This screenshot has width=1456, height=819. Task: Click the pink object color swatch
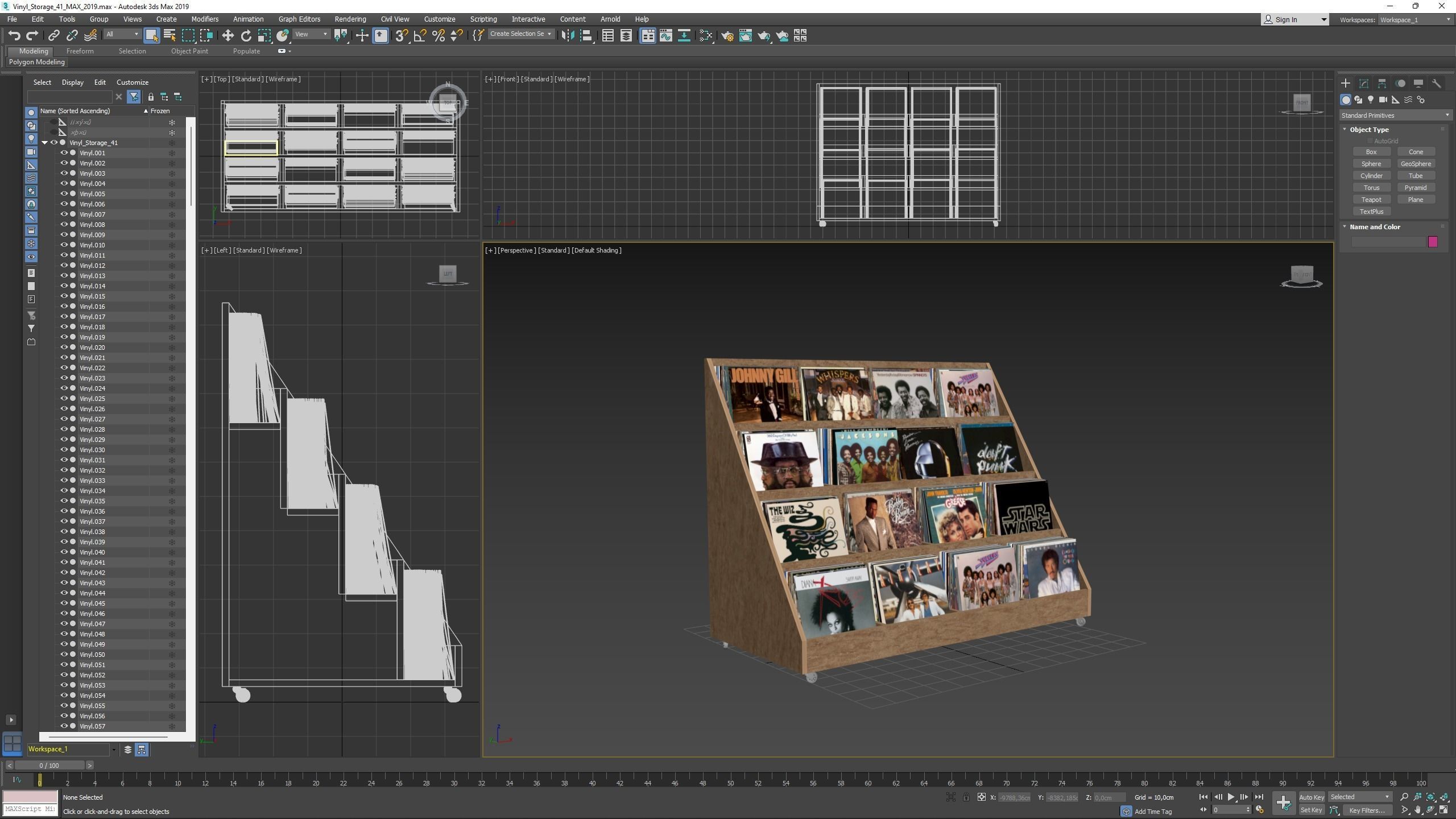[1433, 242]
